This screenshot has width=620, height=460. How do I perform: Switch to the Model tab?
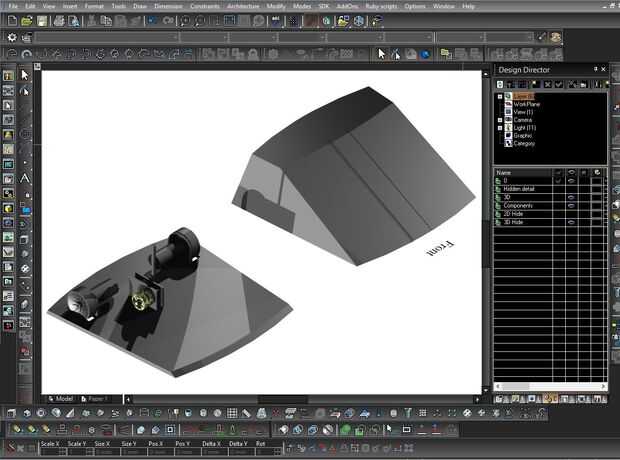[x=61, y=399]
